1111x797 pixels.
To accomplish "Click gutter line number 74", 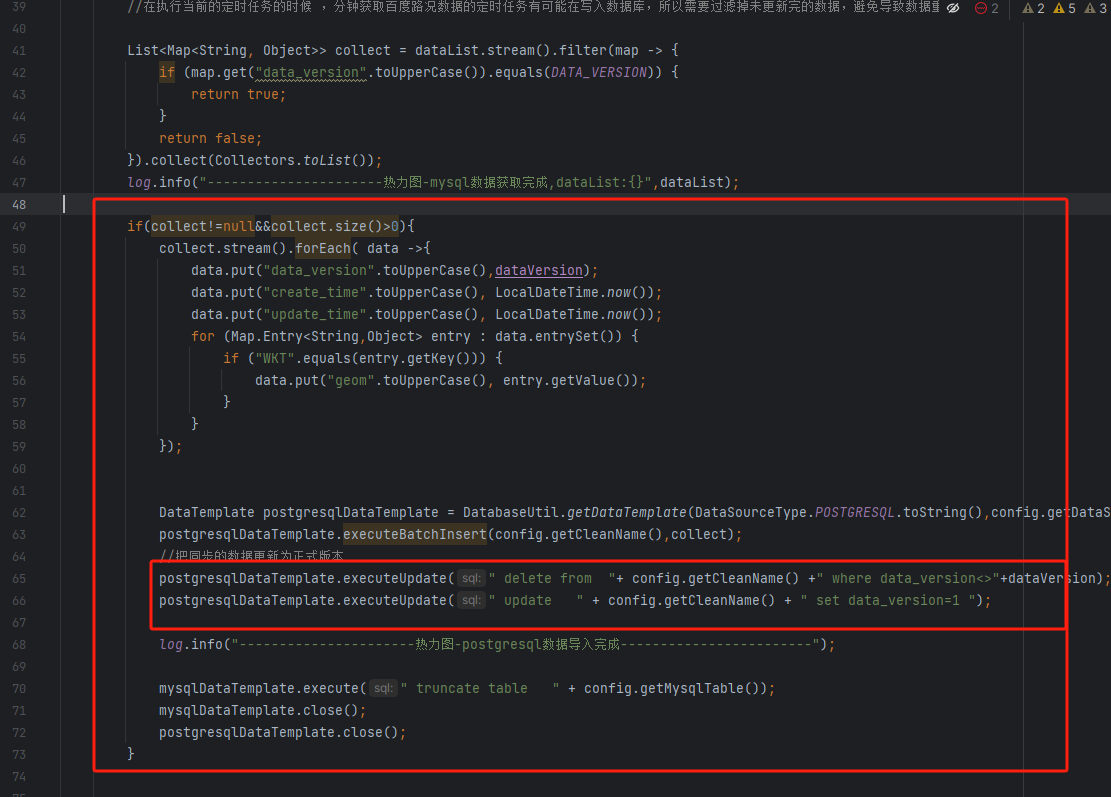I will 19,776.
